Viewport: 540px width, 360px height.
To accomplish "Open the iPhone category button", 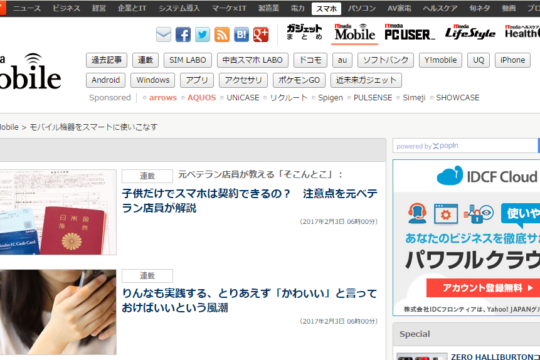I will pos(513,60).
